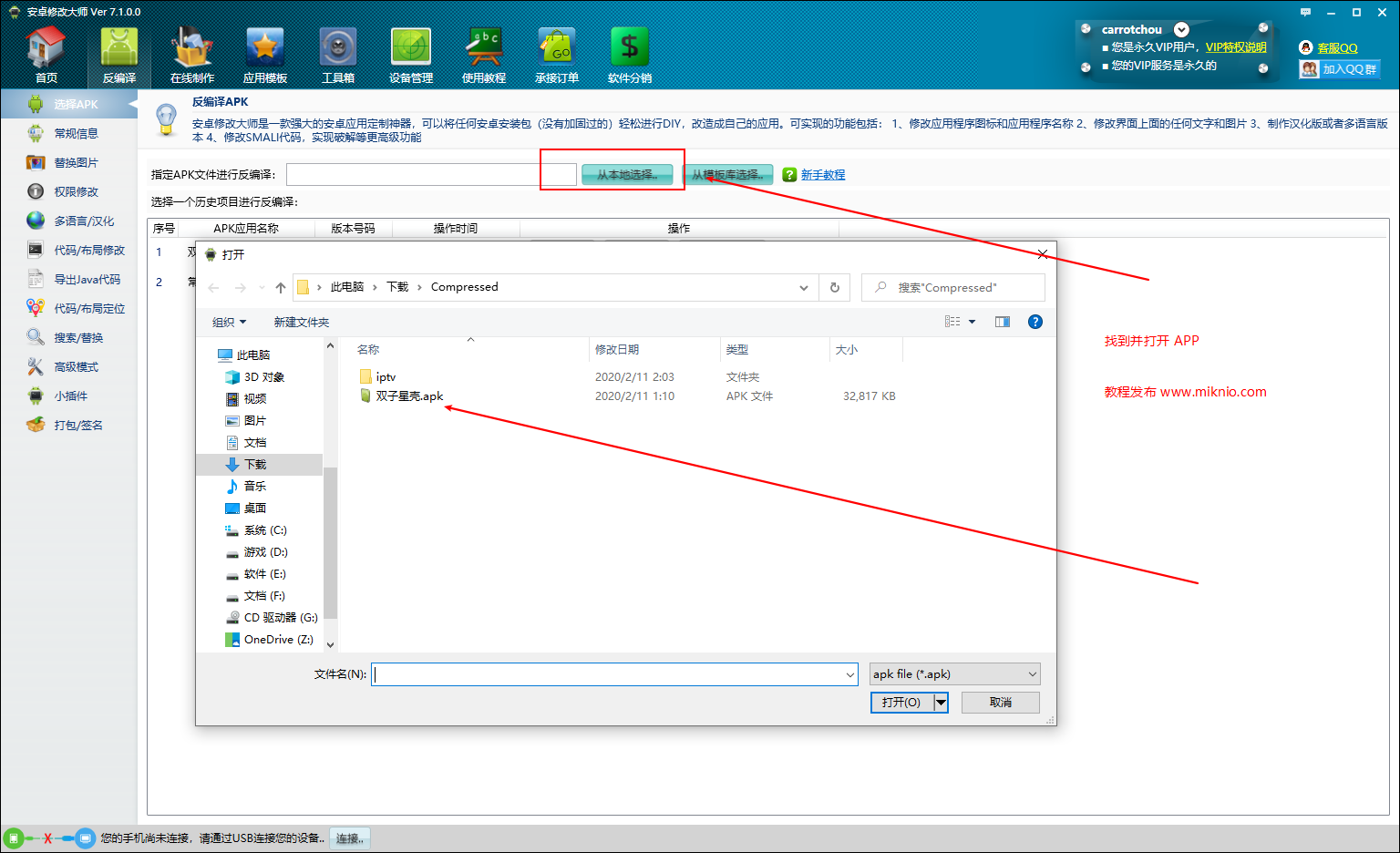Select 桌面 in the folder tree
Screen dimensions: 1400x853
[254, 509]
